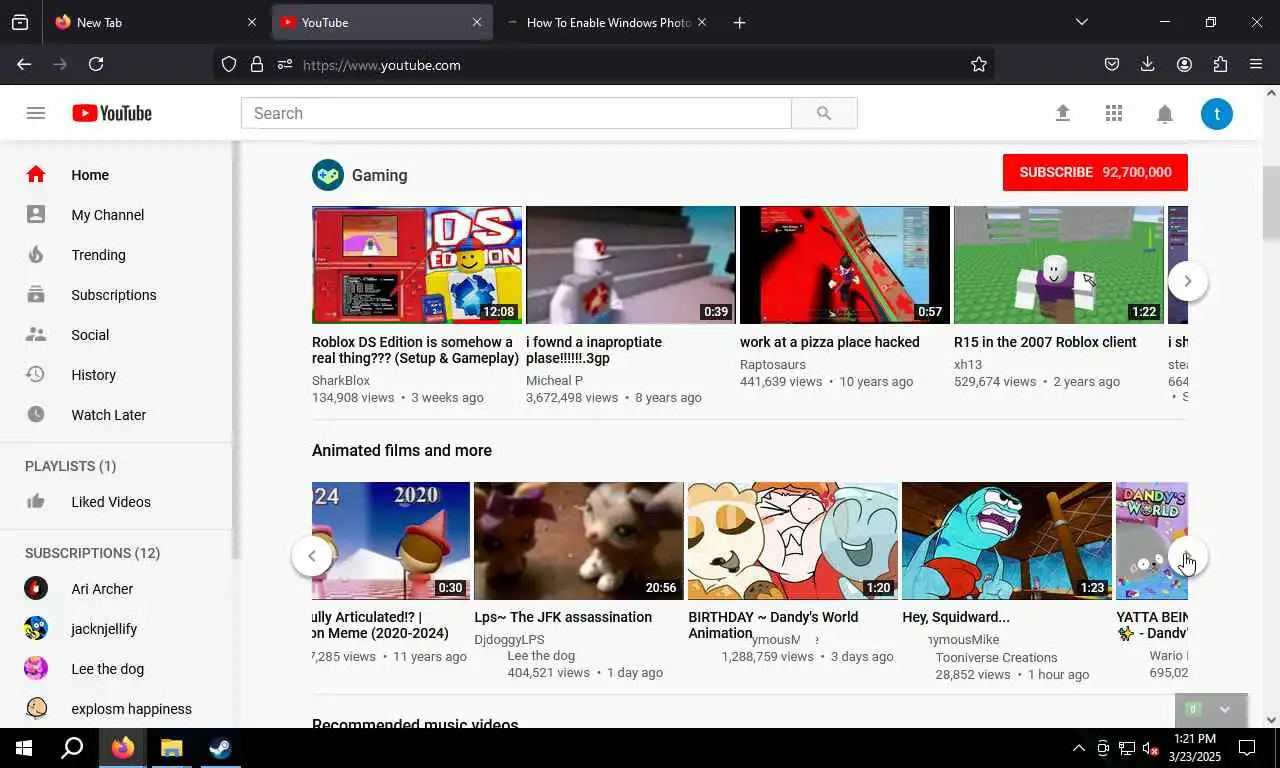Open the Firefox downloads icon

coord(1148,64)
